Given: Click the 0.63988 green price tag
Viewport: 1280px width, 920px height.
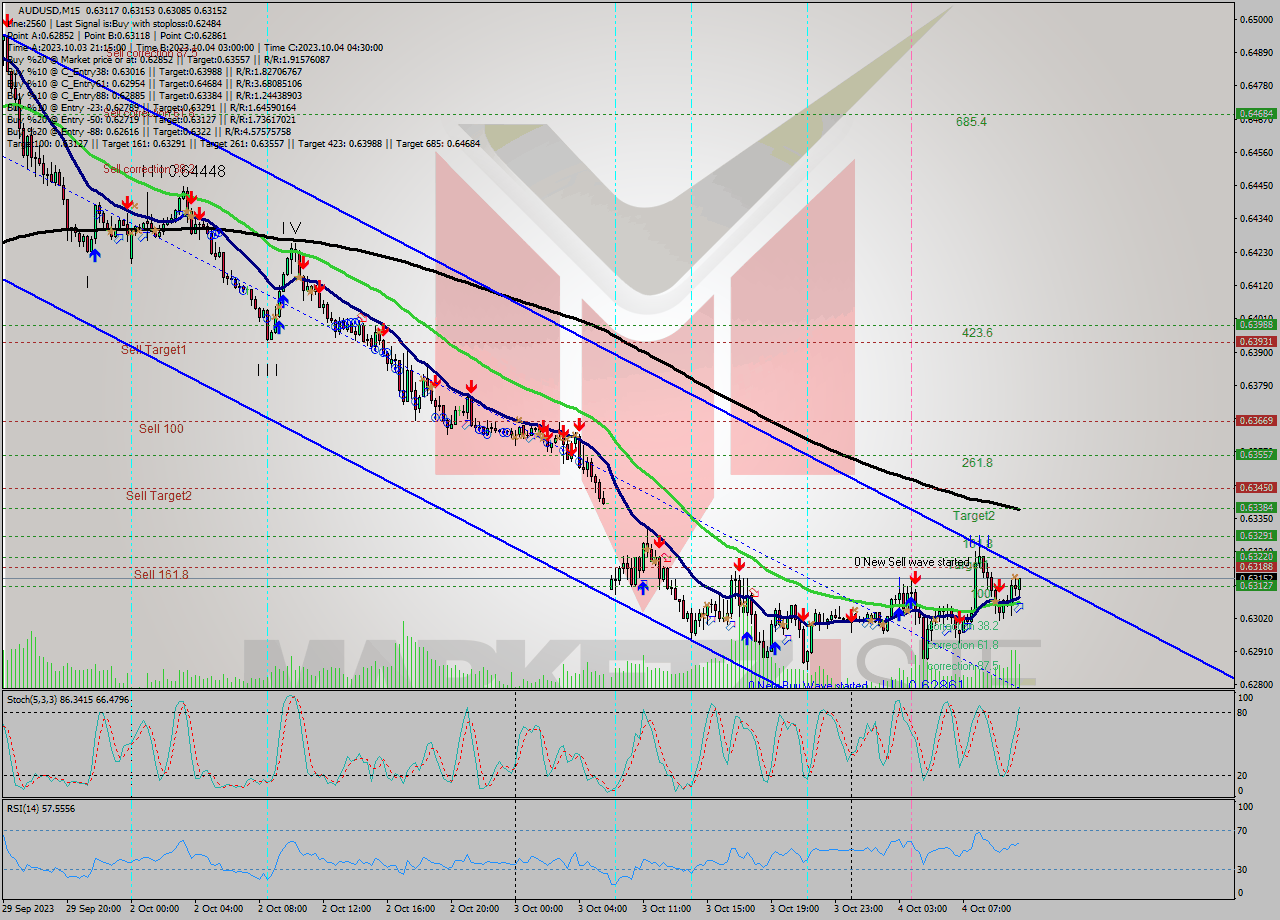Looking at the screenshot, I should [x=1256, y=324].
